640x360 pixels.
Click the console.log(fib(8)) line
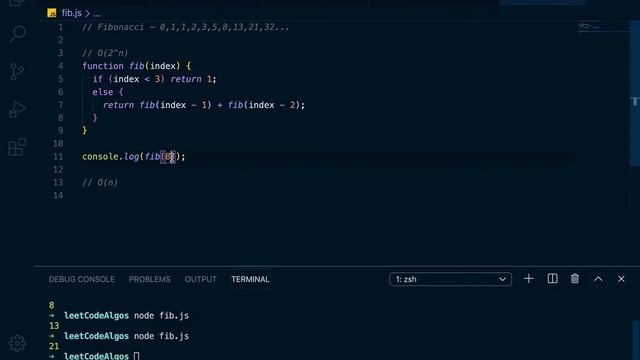(133, 157)
